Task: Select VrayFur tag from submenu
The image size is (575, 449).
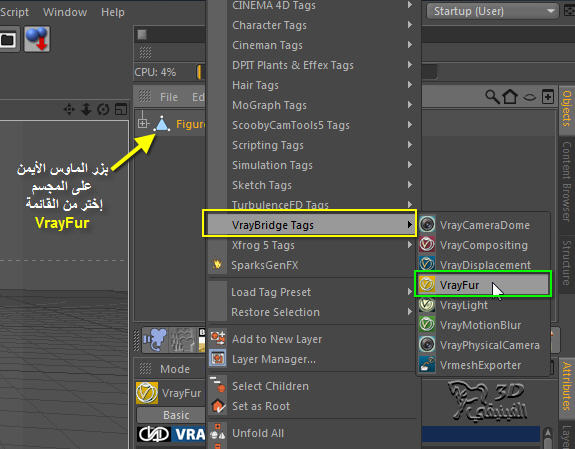Action: (483, 284)
